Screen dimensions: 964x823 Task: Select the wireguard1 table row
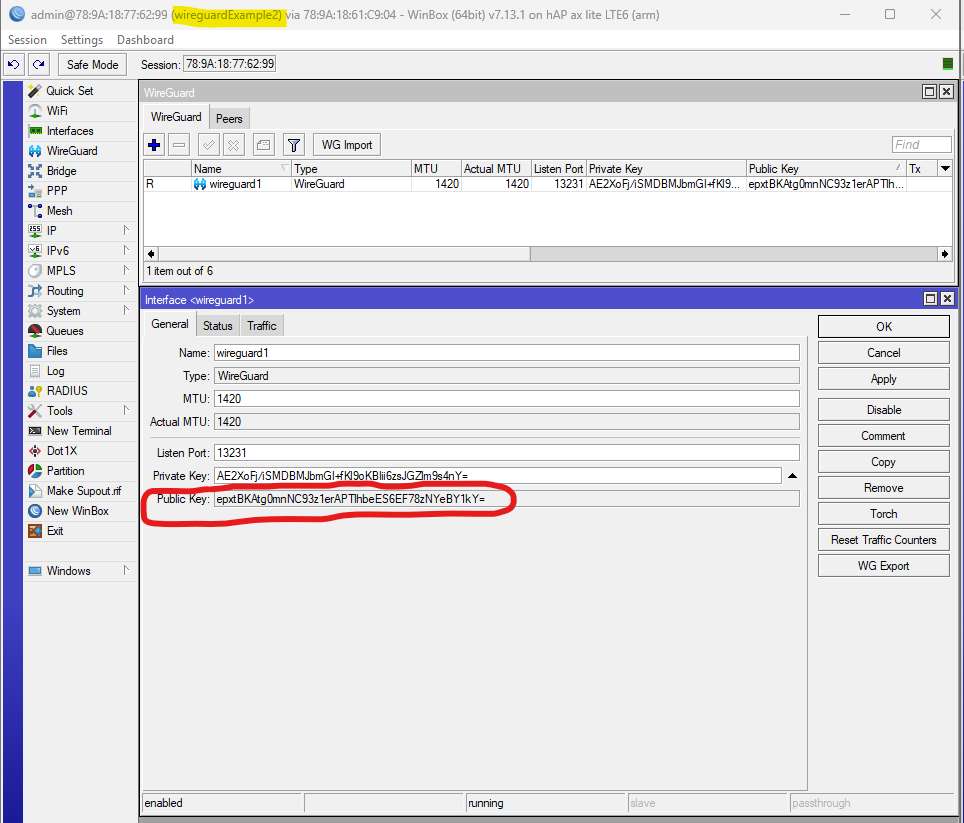click(x=547, y=184)
